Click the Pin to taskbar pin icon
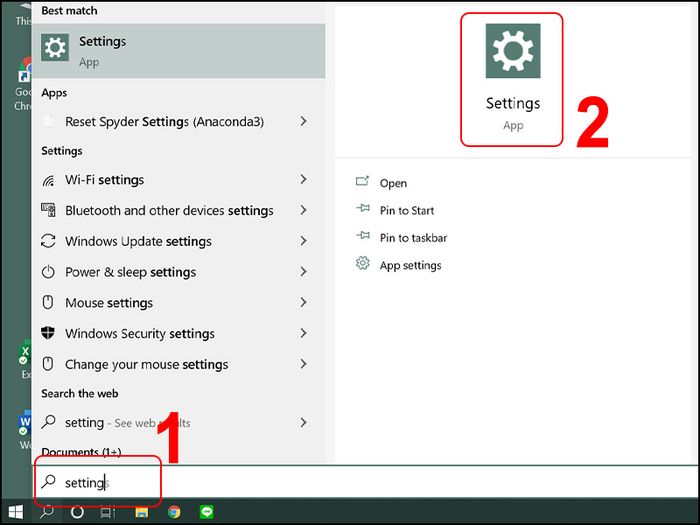 (x=363, y=235)
